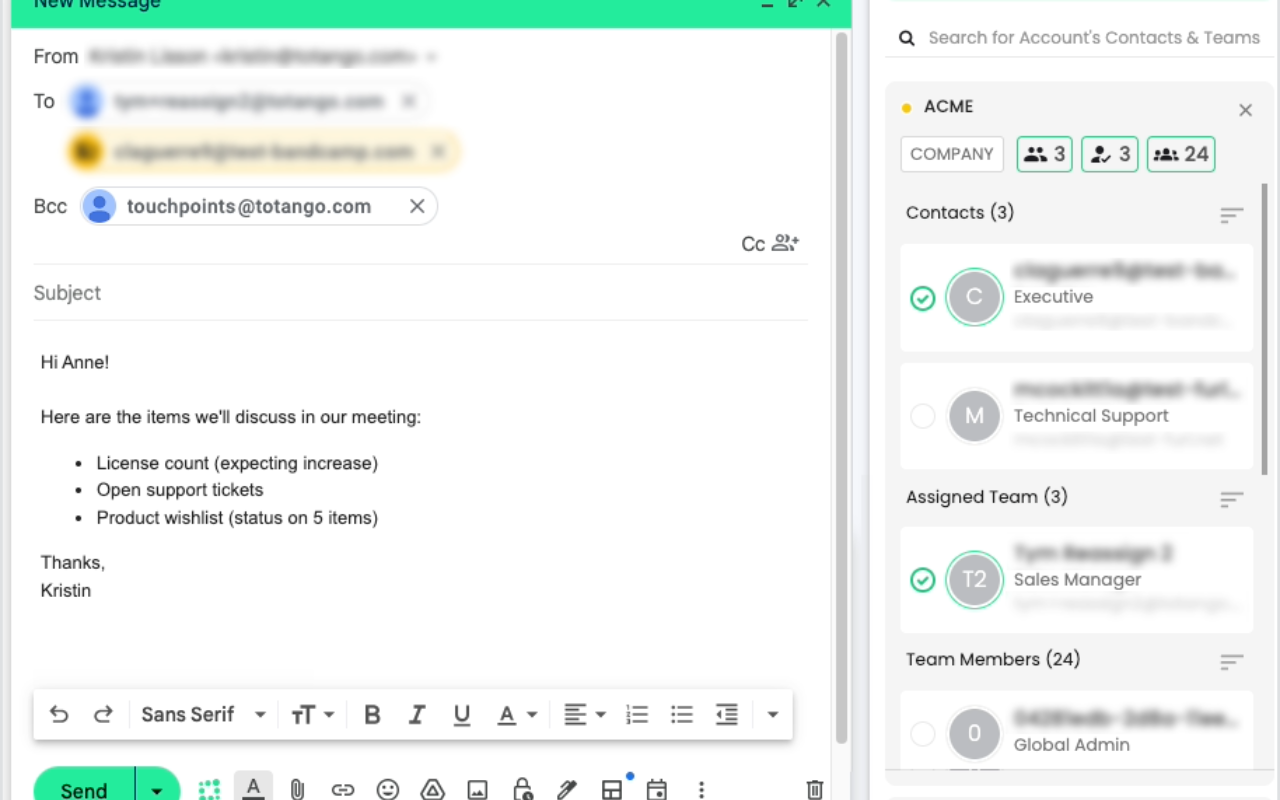The image size is (1280, 800).
Task: Add Cc recipients
Action: click(753, 244)
